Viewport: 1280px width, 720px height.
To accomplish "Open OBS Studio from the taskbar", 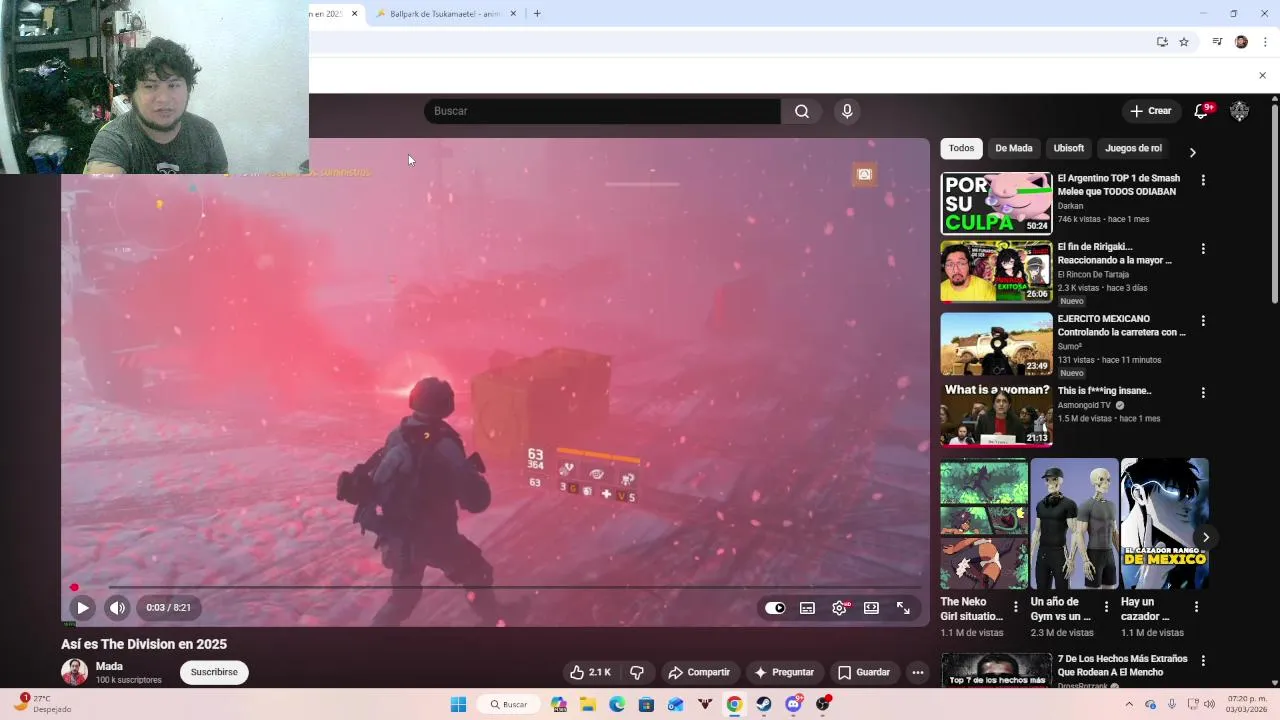I will (822, 704).
